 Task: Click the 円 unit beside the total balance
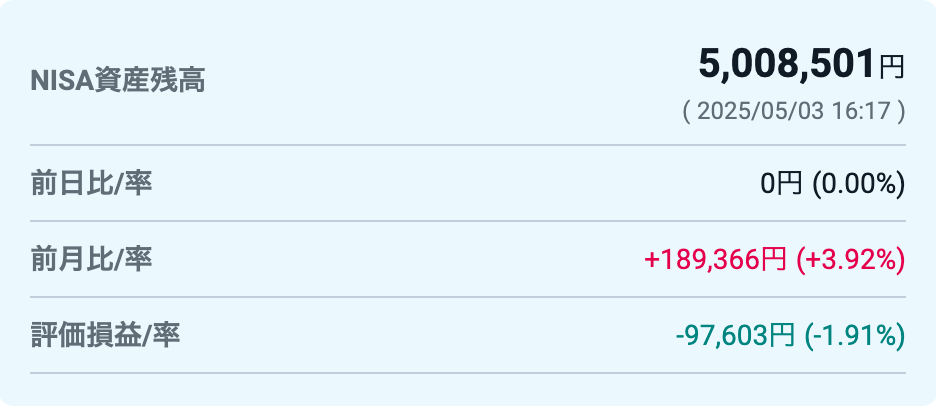pyautogui.click(x=892, y=67)
